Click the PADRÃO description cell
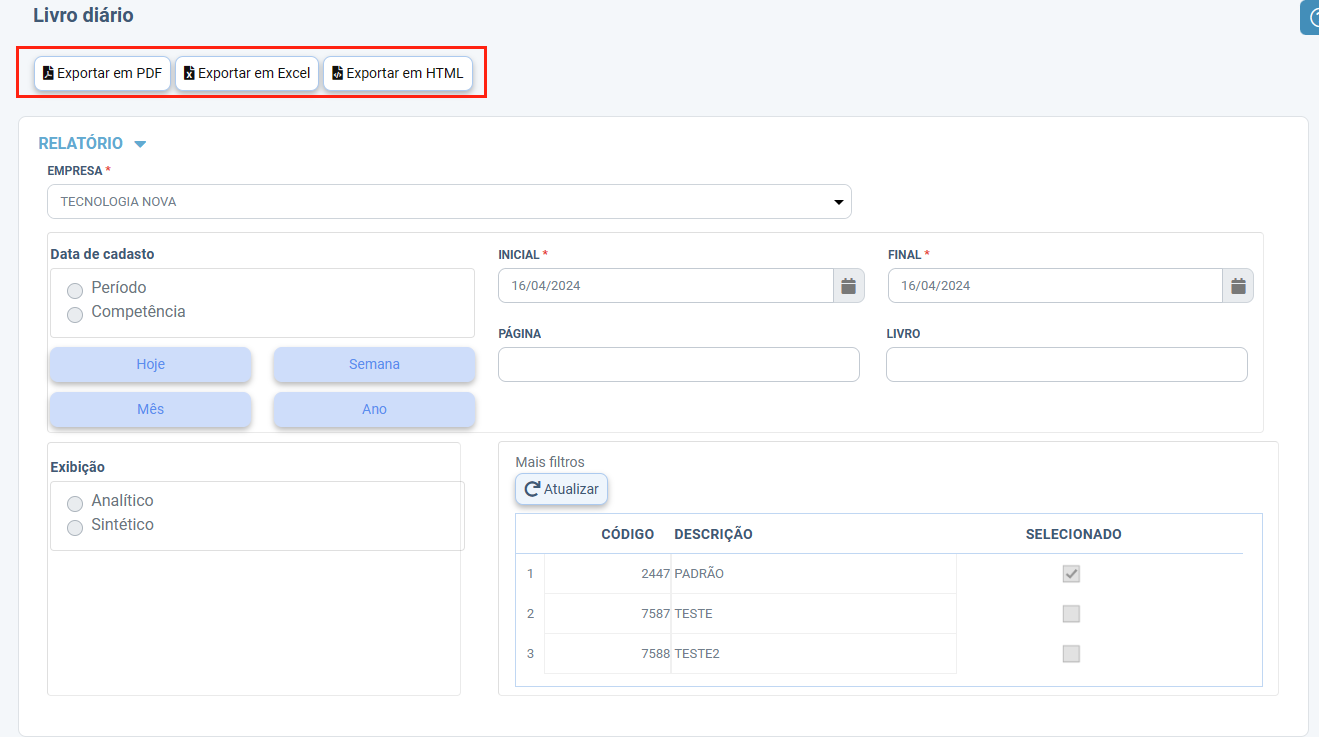The image size is (1319, 737). click(x=814, y=574)
